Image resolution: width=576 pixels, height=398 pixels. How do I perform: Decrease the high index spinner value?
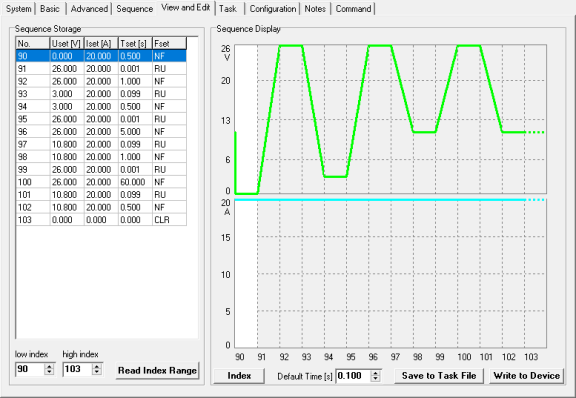coord(97,372)
